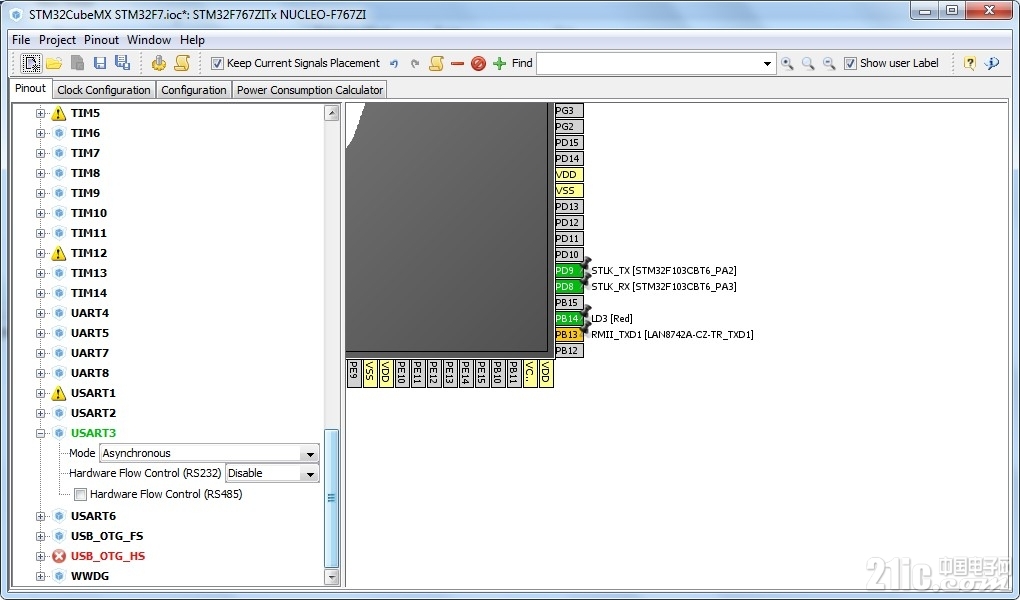This screenshot has width=1020, height=600.
Task: Open the Window menu
Action: tap(149, 40)
